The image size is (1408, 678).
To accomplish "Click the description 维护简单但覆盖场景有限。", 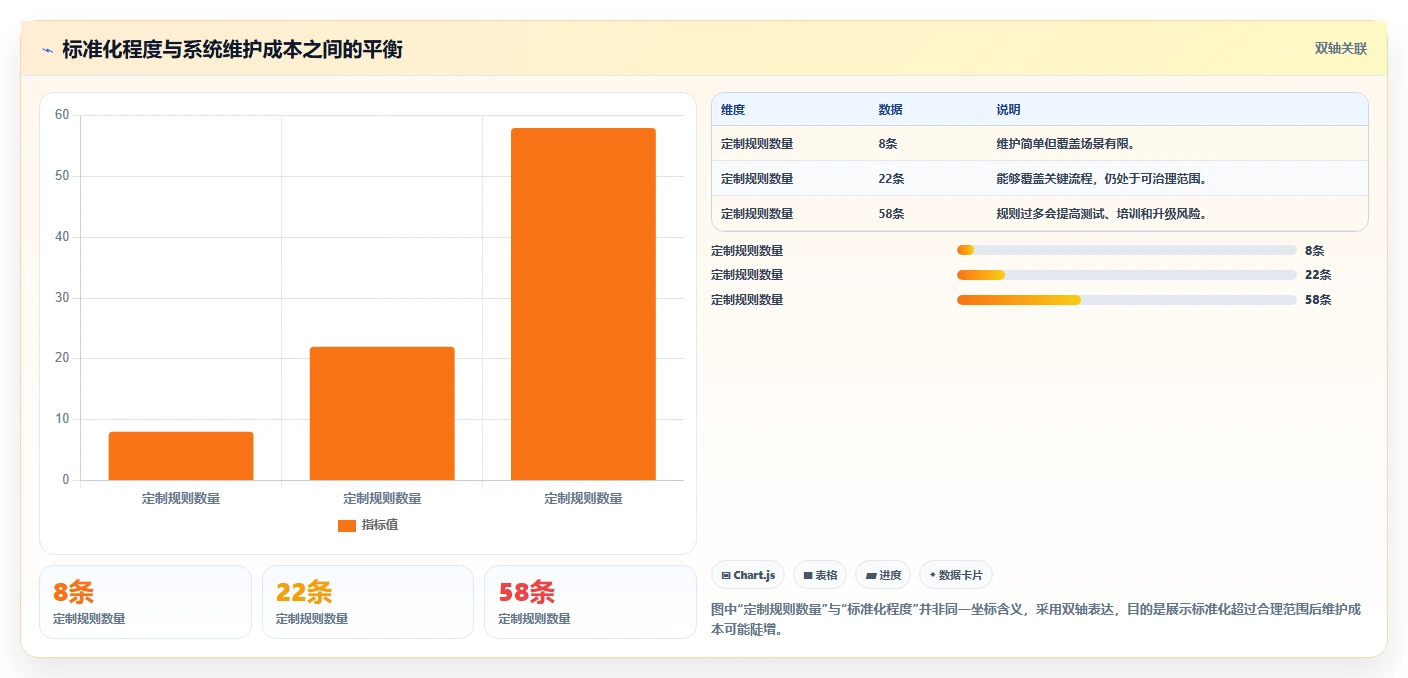I will pos(1065,144).
